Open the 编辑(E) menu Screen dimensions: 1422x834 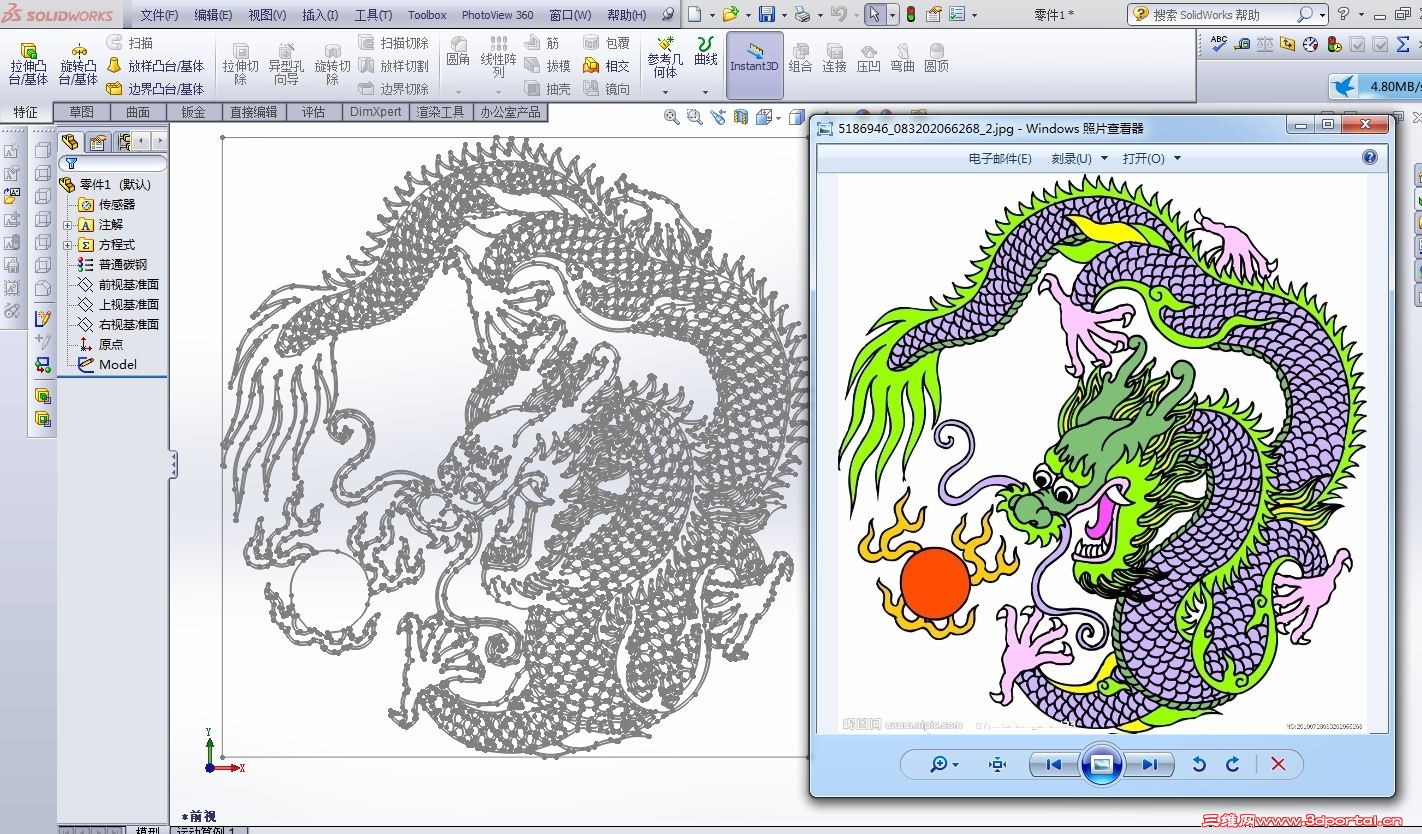(x=213, y=15)
